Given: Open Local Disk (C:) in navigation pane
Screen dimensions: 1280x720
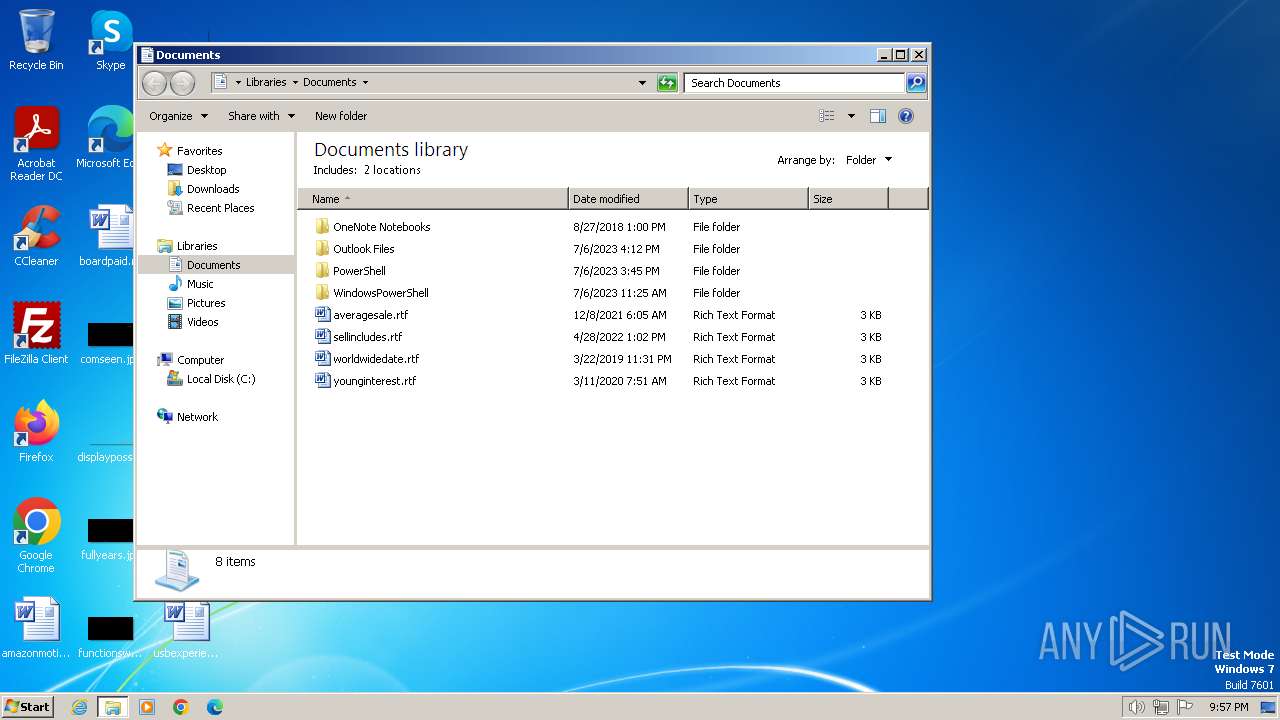Looking at the screenshot, I should tap(221, 379).
